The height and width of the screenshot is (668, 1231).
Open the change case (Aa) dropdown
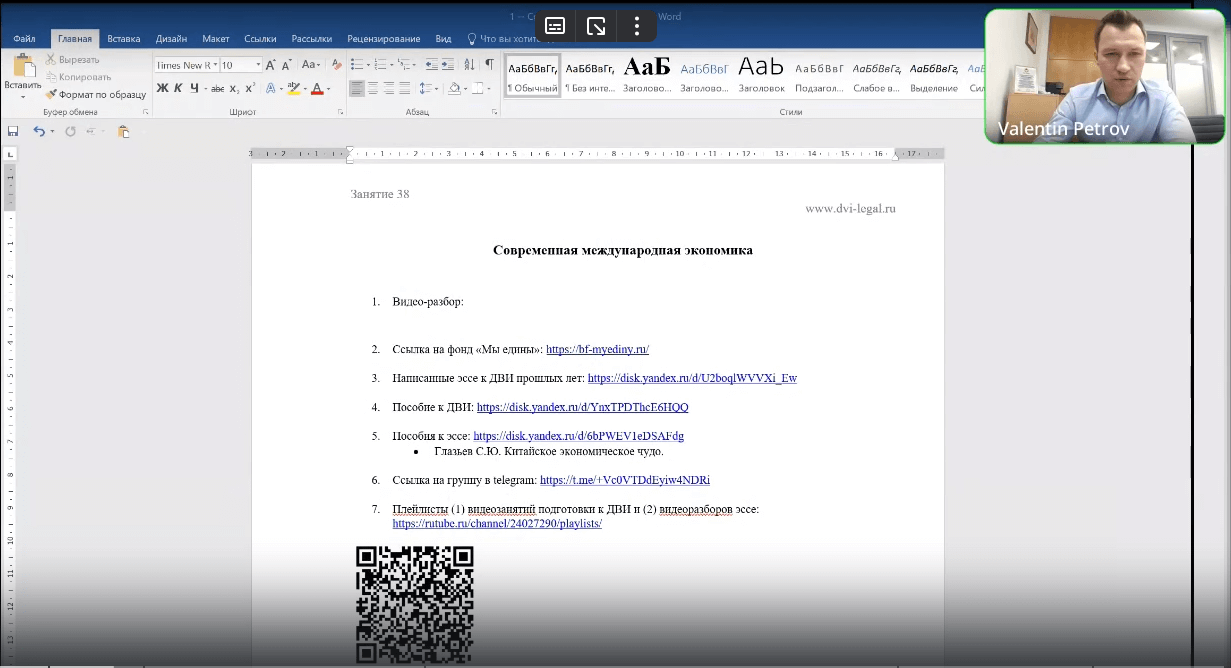[x=310, y=65]
